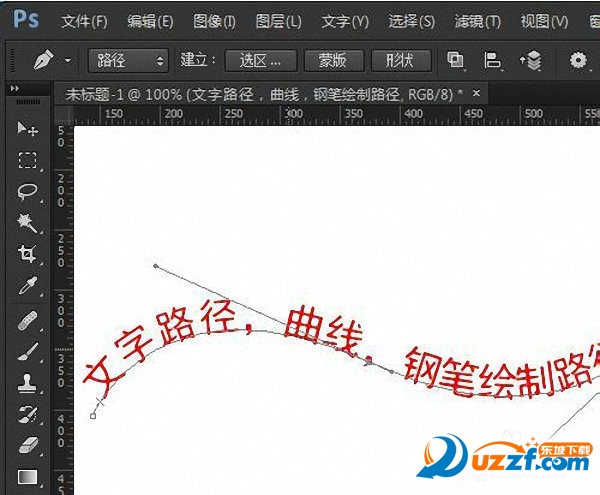Select the Magic Wand tool
Screen dimensions: 600x495
click(27, 222)
